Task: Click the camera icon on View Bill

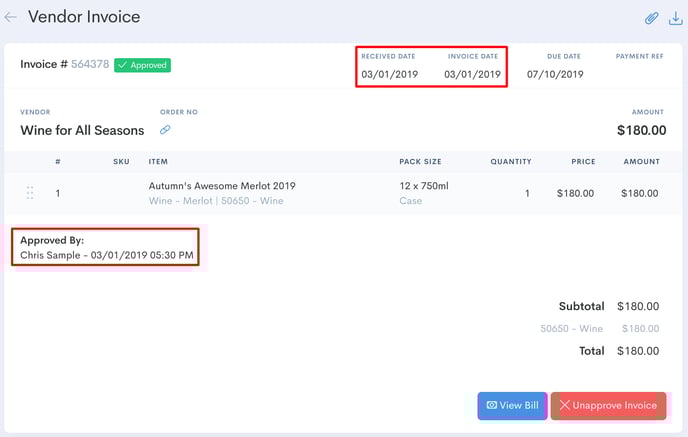Action: click(x=492, y=405)
